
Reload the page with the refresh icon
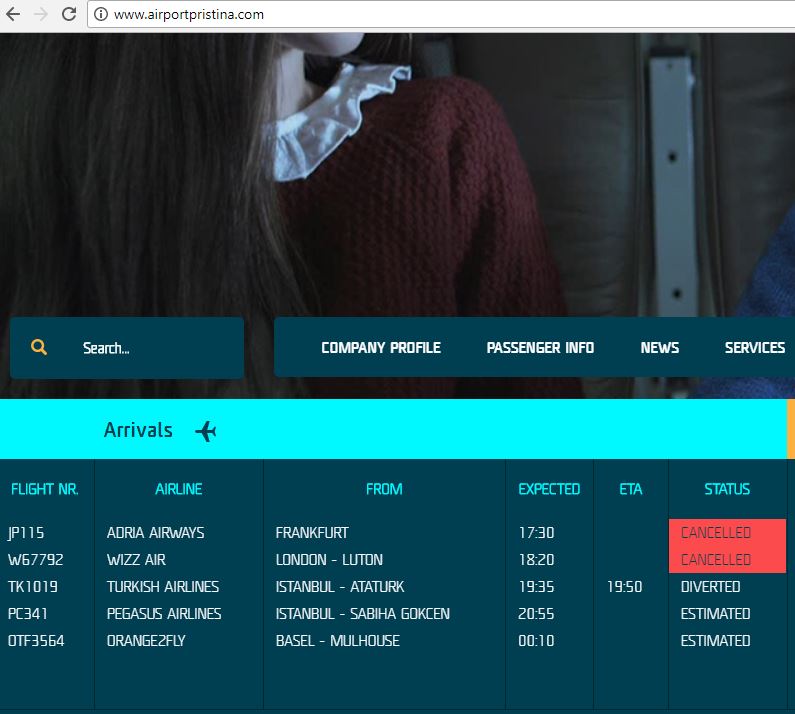[69, 14]
